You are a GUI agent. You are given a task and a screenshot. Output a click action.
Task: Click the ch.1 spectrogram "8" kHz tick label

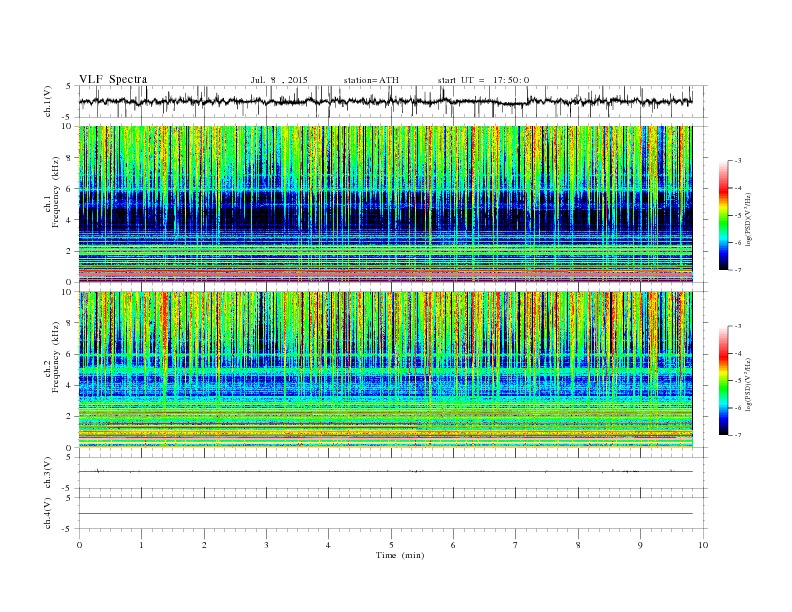(70, 158)
